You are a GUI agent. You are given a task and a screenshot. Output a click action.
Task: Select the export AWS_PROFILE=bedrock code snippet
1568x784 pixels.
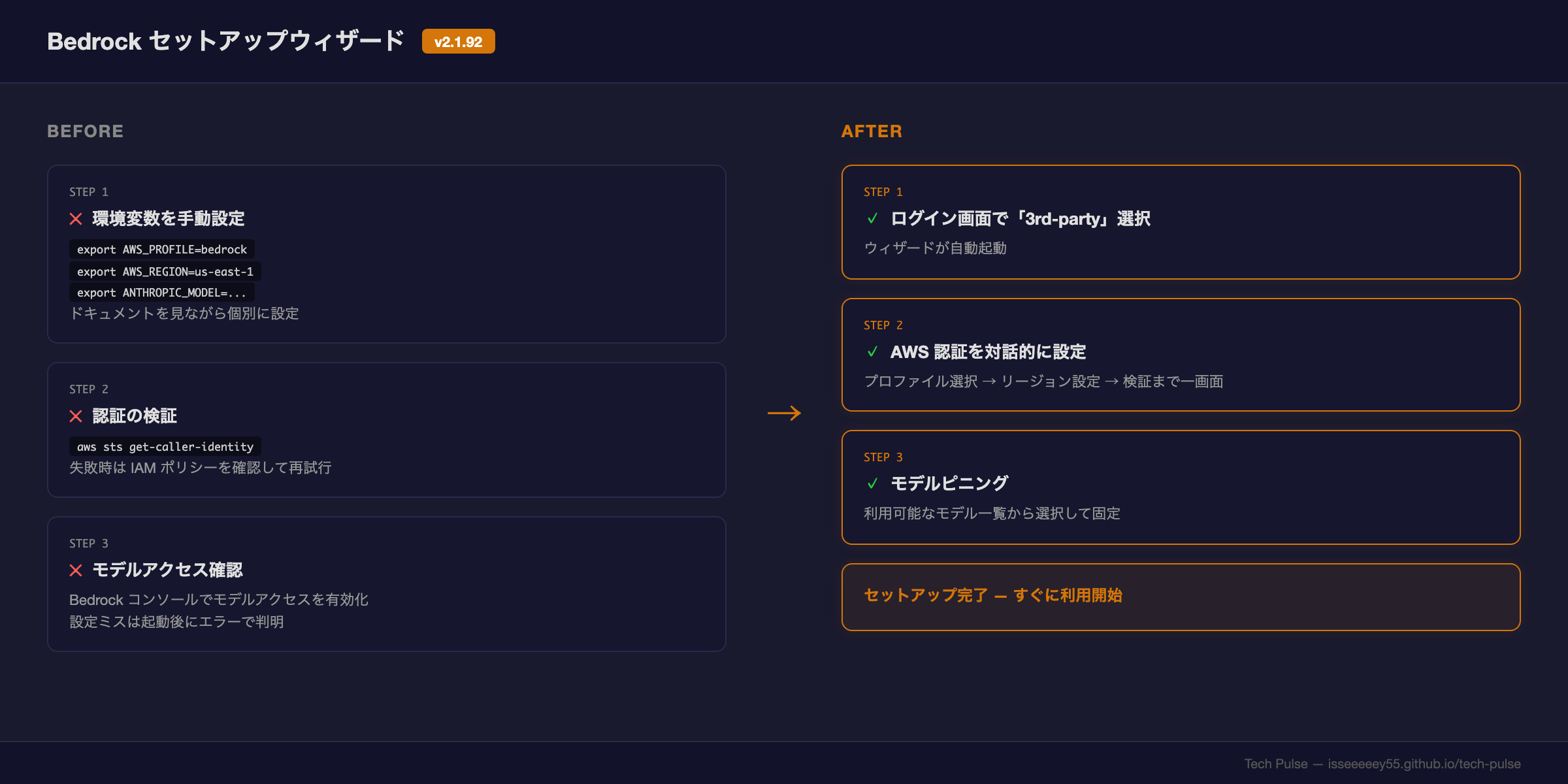162,250
